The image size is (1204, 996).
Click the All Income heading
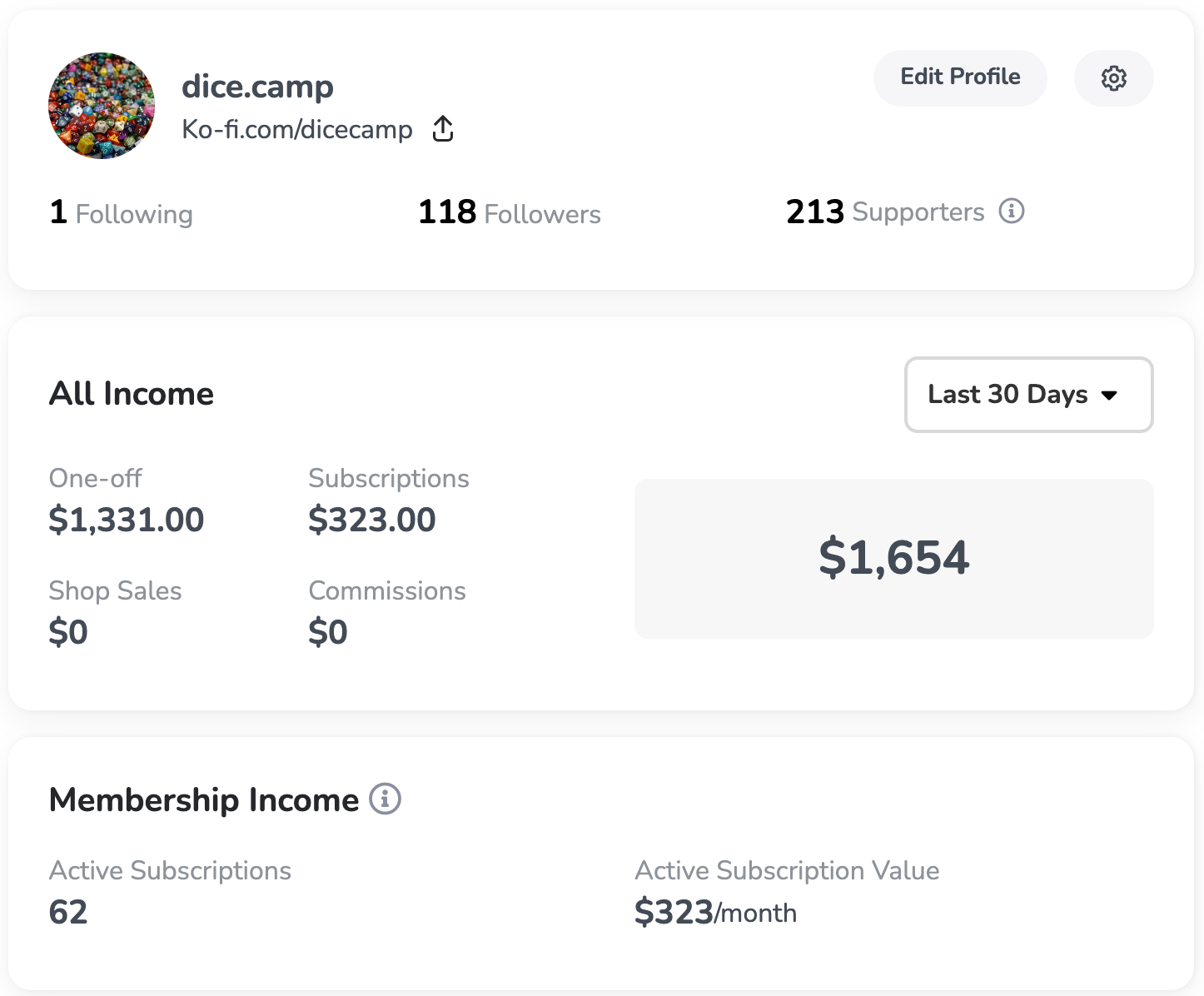pos(132,393)
